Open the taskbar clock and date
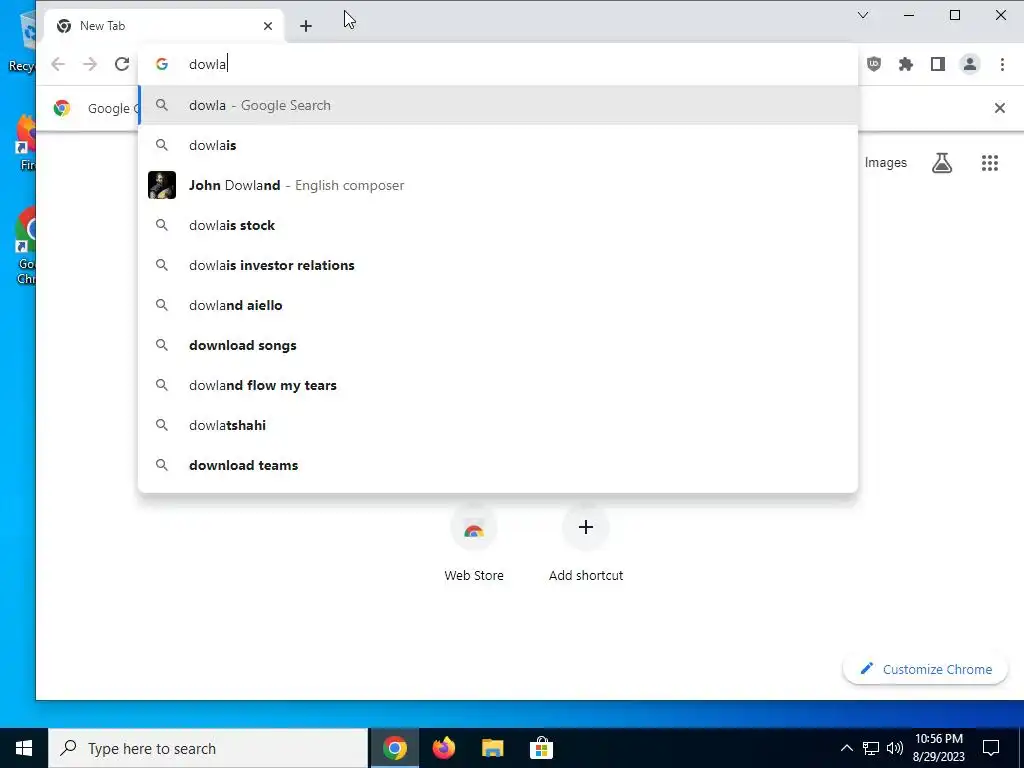Image resolution: width=1024 pixels, height=768 pixels. [938, 748]
